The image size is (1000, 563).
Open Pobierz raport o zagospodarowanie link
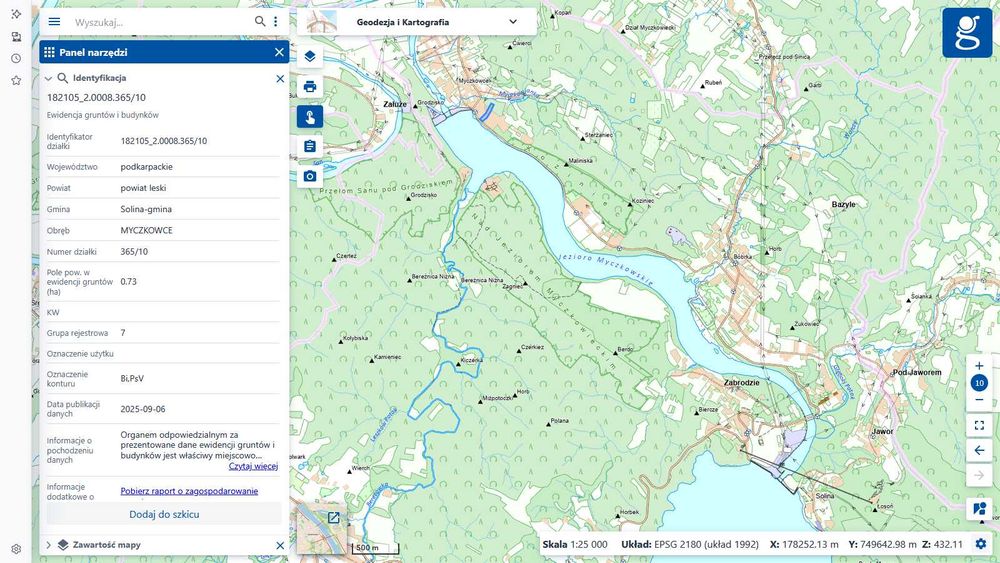(x=189, y=491)
